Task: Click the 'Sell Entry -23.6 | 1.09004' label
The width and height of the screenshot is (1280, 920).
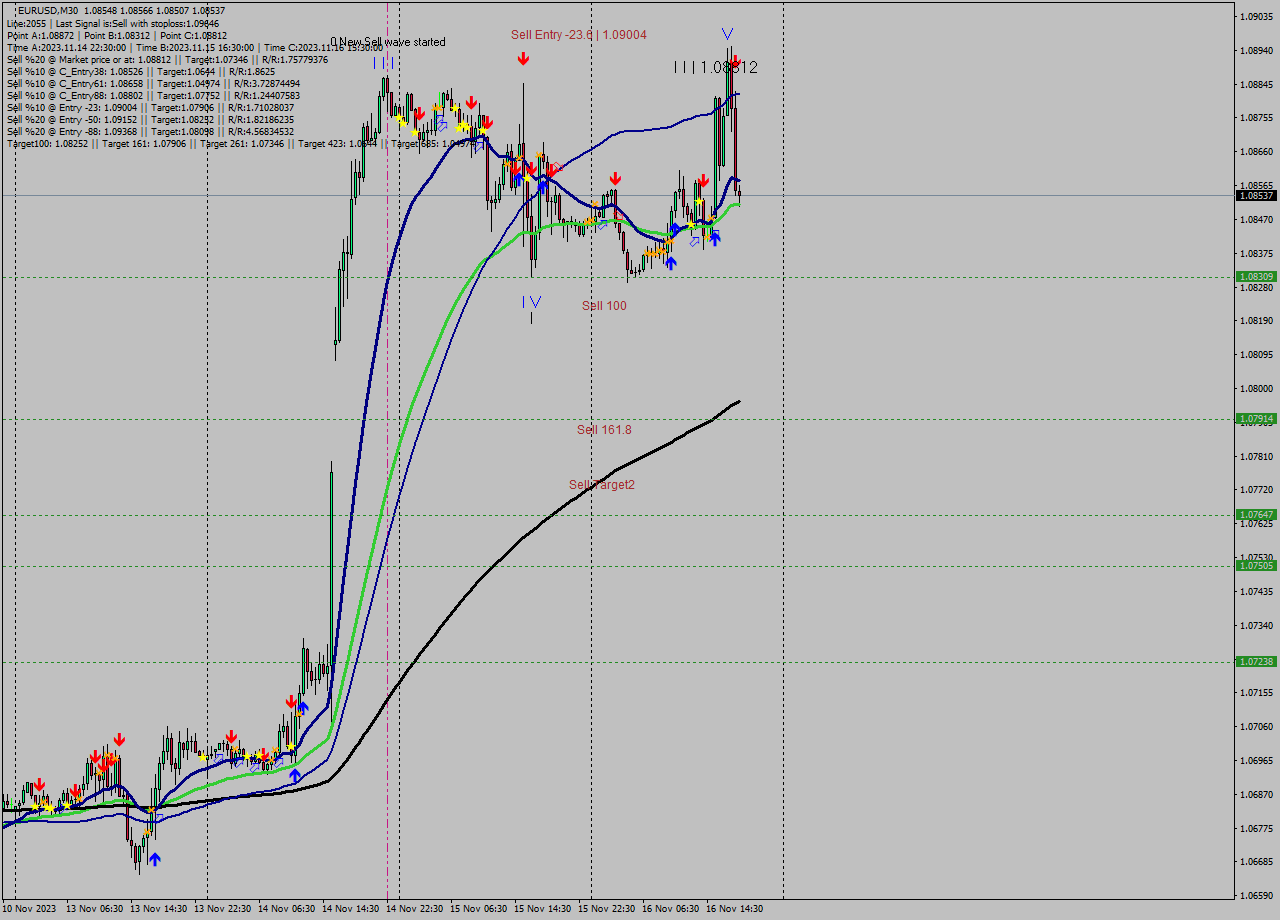Action: pos(579,35)
